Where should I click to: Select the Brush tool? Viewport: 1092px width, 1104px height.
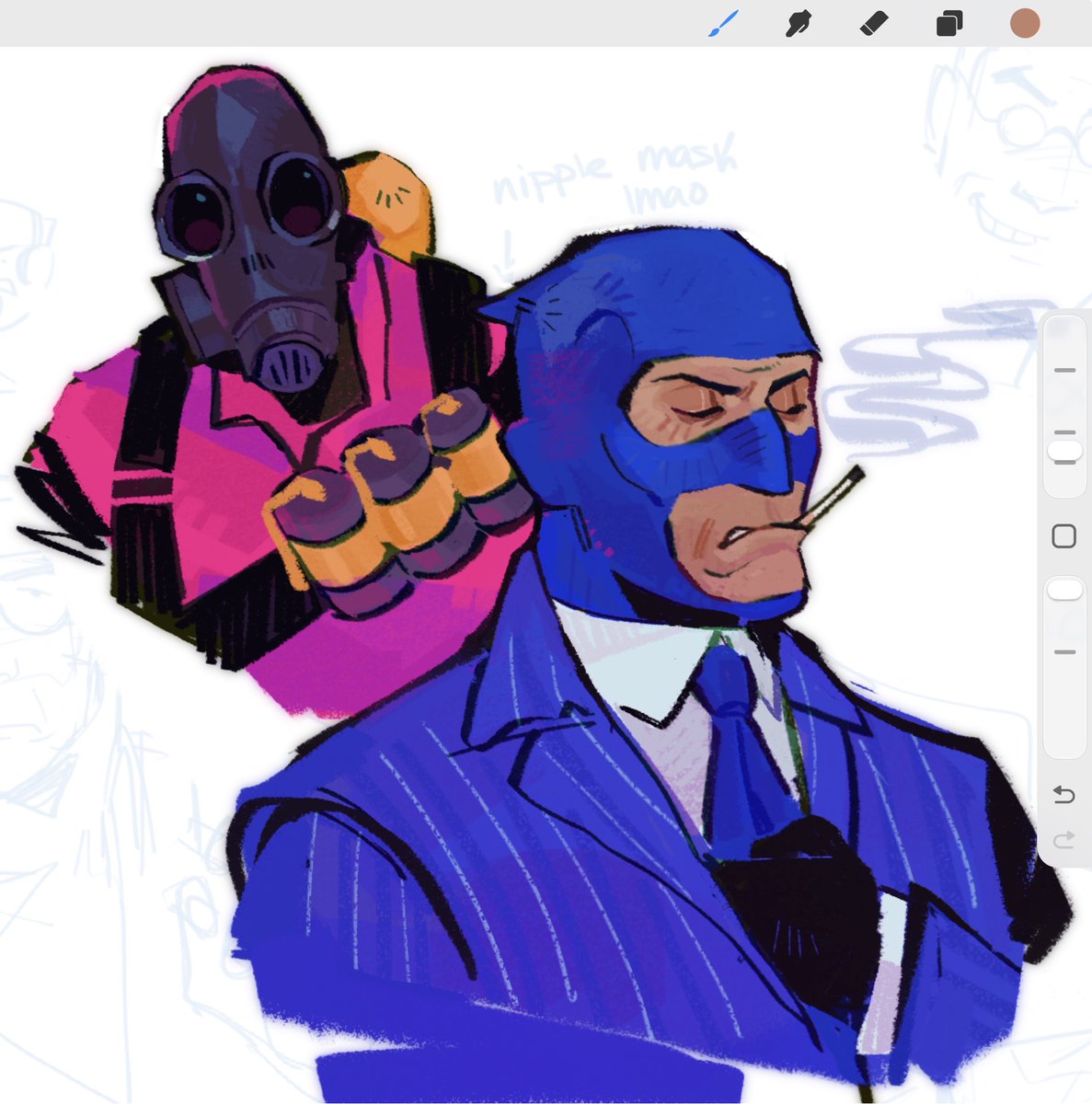[724, 23]
